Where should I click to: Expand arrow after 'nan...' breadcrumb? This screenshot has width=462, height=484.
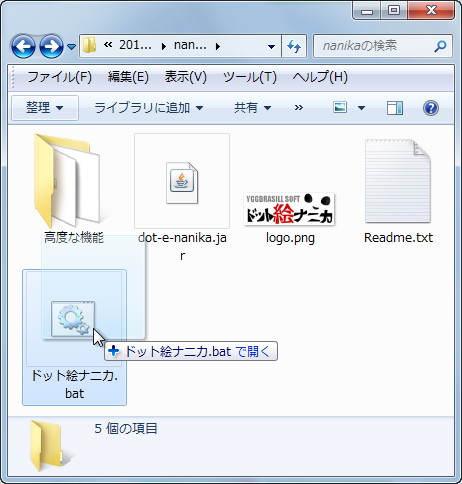(218, 46)
